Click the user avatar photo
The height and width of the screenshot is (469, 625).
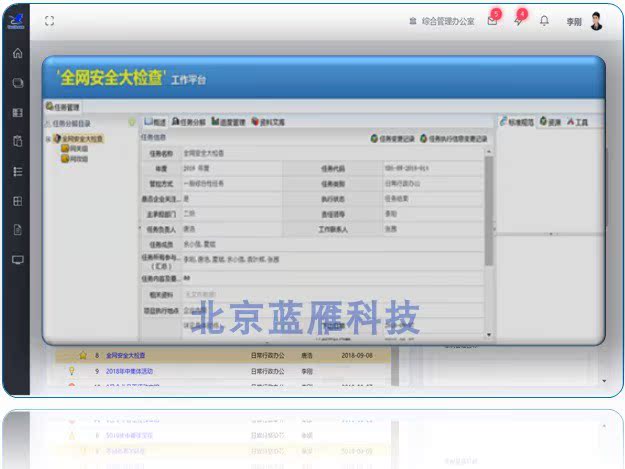tap(596, 21)
